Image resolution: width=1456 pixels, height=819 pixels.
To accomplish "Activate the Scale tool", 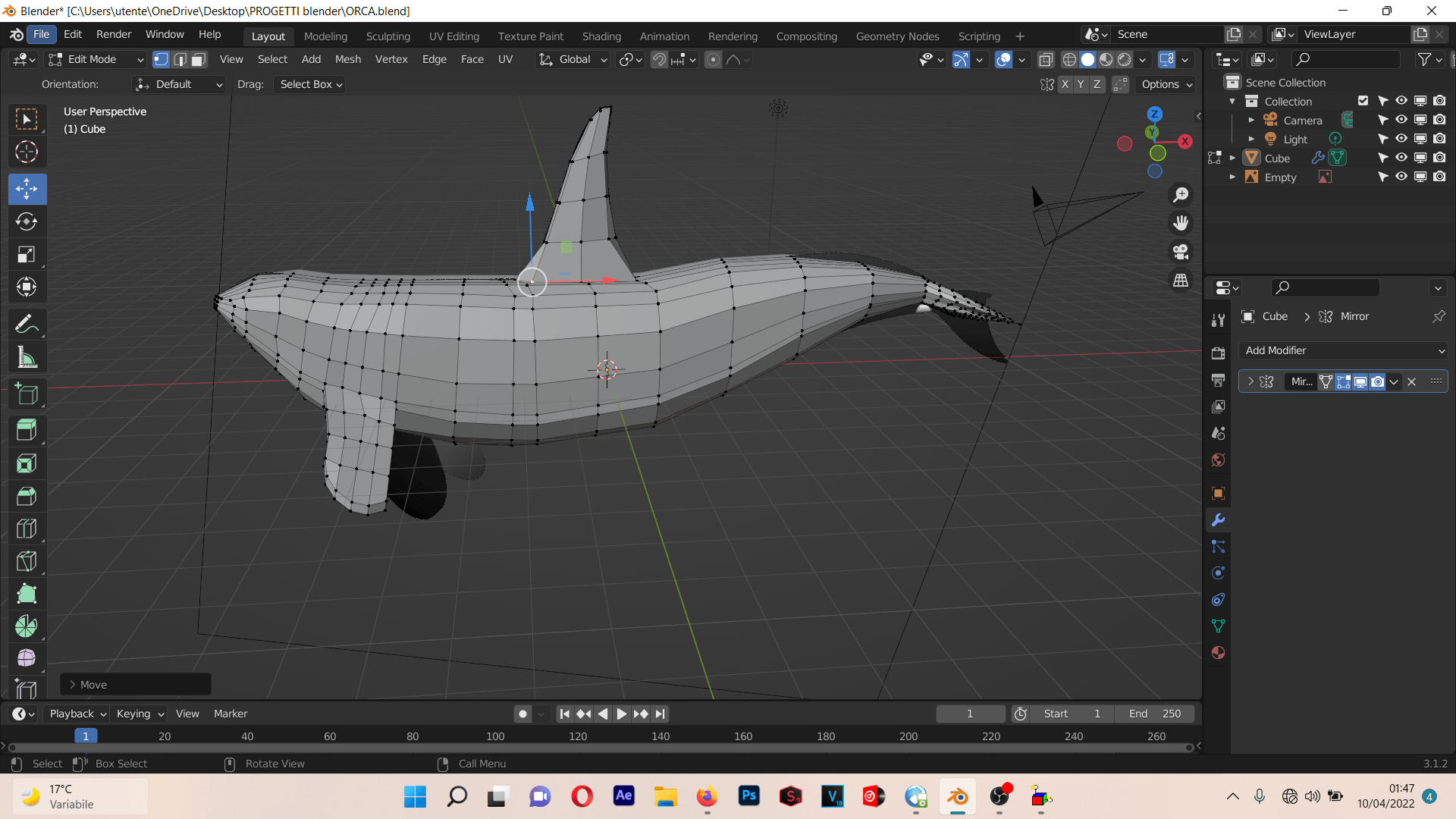I will 27,254.
